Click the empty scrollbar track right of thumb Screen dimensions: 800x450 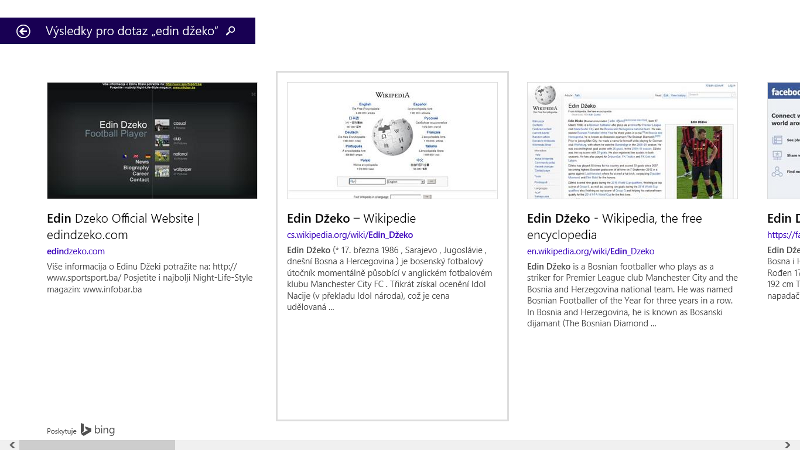pos(480,444)
